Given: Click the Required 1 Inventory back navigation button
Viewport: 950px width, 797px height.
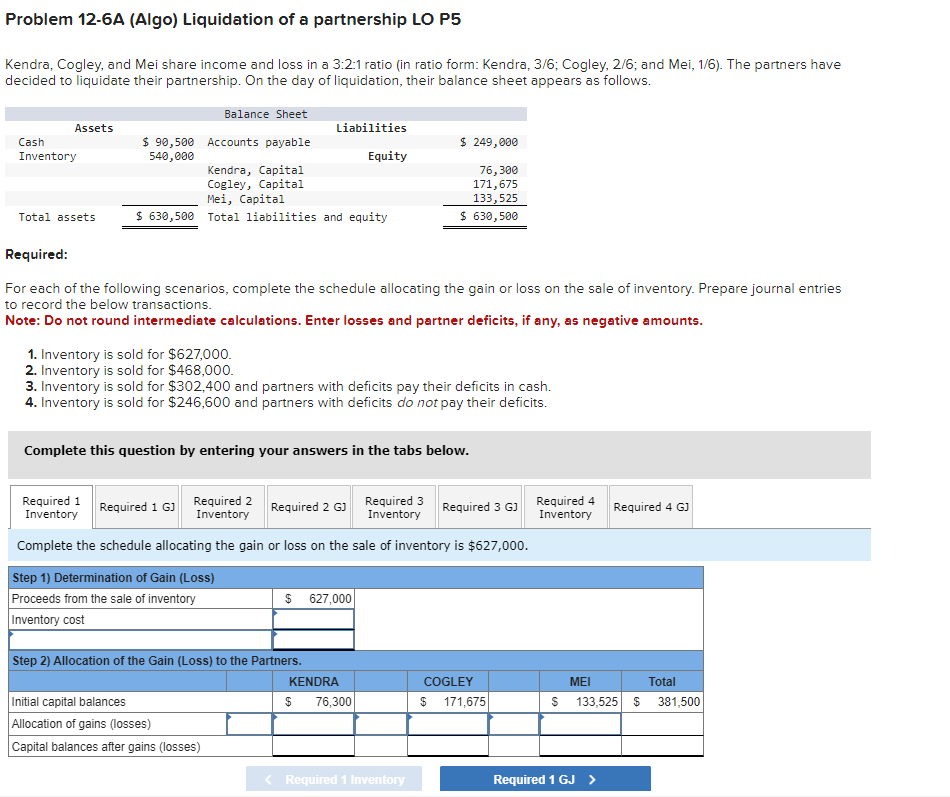Looking at the screenshot, I should [334, 778].
